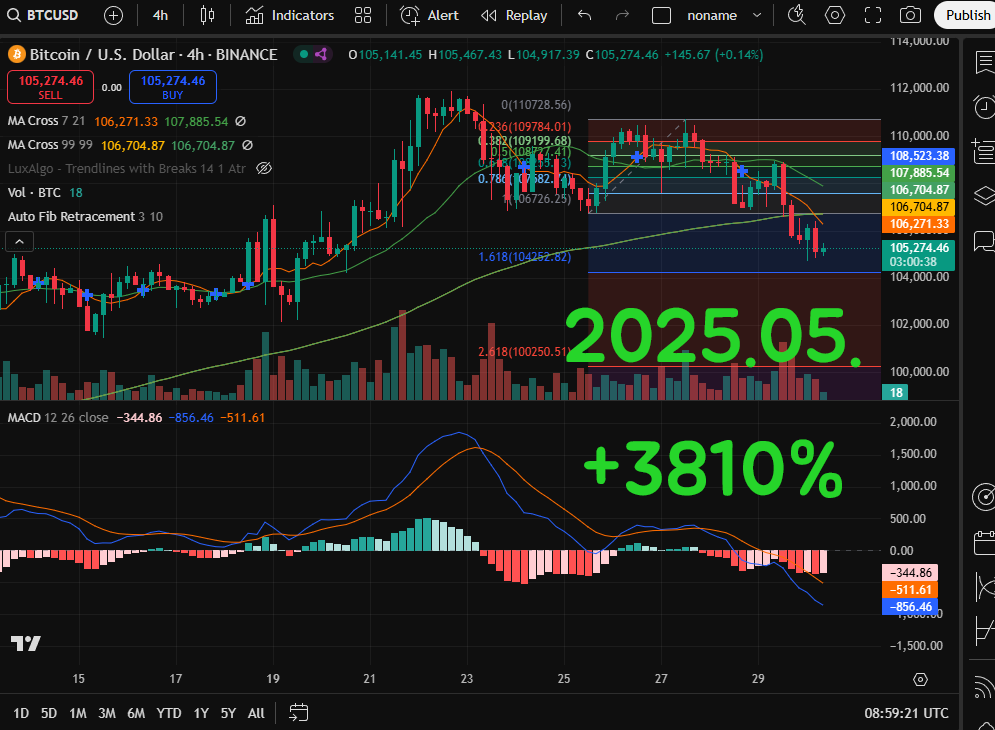
Task: Select the 1M date range
Action: pyautogui.click(x=78, y=713)
